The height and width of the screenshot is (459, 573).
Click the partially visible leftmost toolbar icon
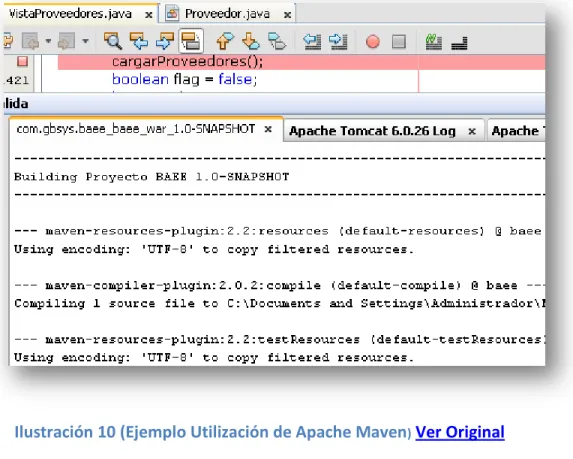(x=9, y=41)
